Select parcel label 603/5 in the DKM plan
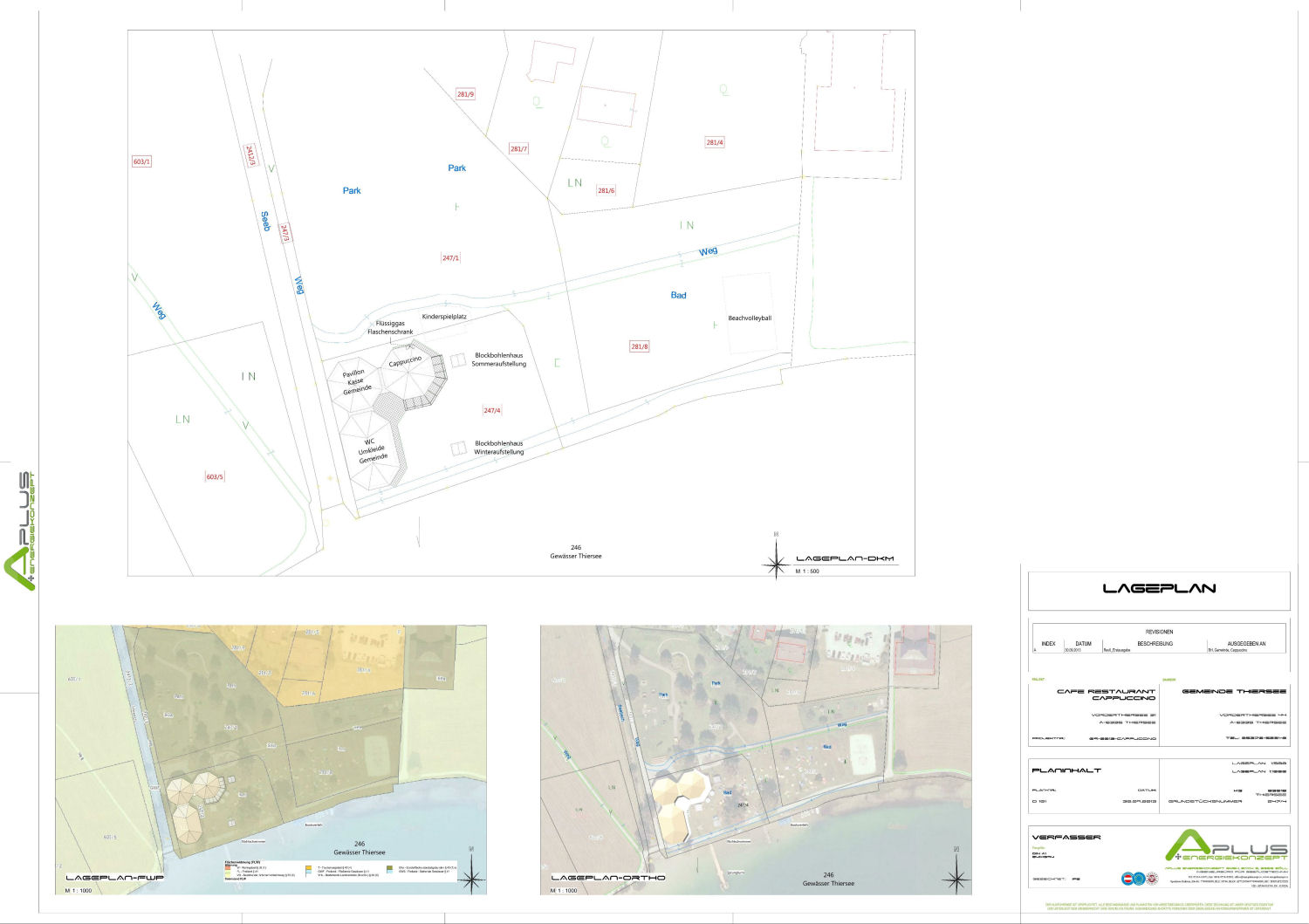This screenshot has height=924, width=1309. (x=214, y=476)
